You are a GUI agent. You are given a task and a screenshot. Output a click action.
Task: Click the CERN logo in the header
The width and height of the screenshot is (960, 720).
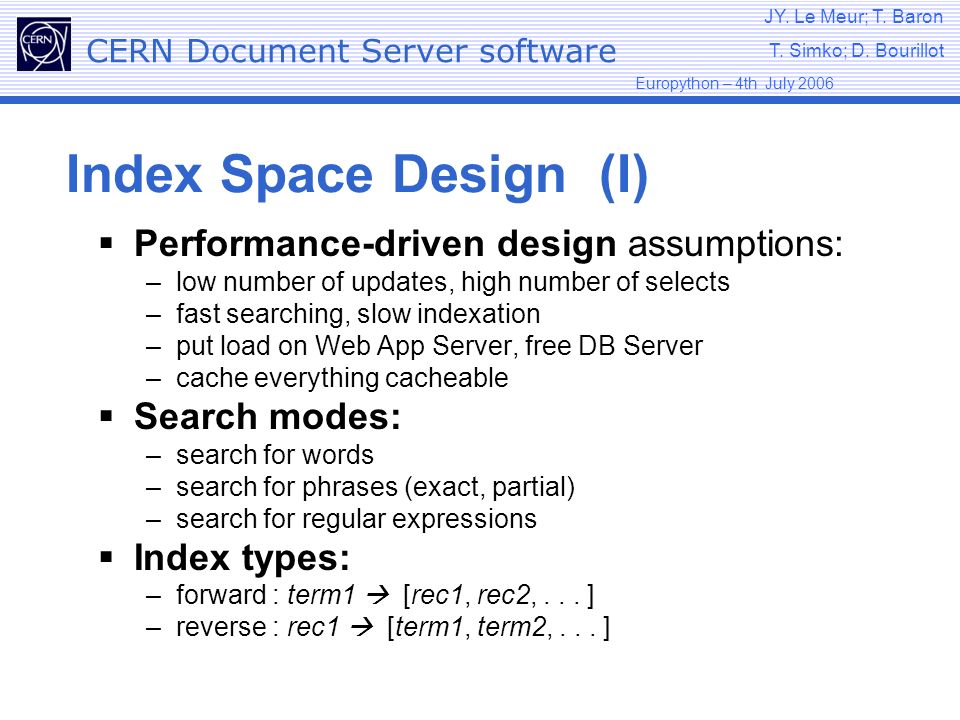43,44
